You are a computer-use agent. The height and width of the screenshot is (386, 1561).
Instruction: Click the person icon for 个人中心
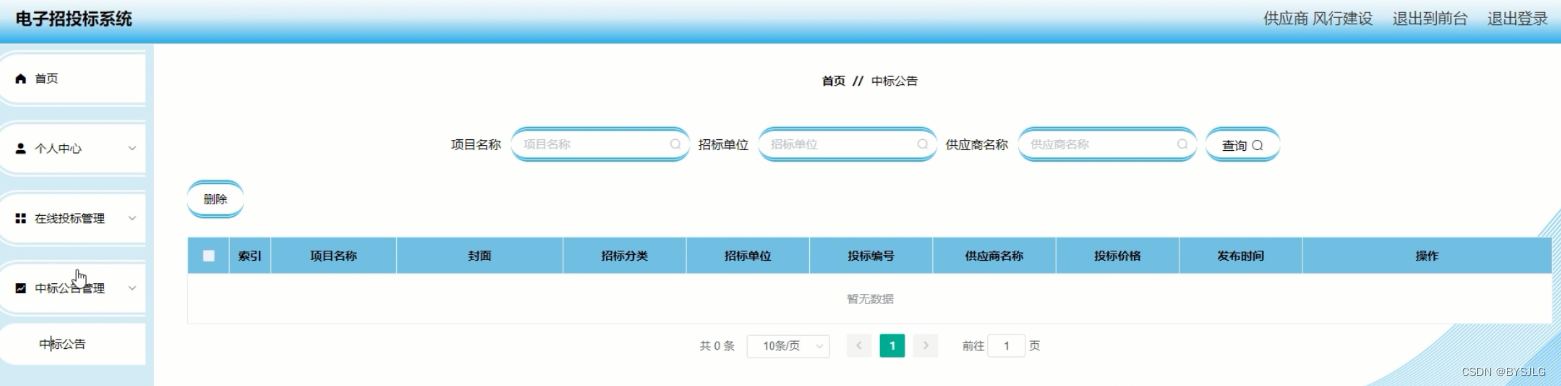coord(21,148)
